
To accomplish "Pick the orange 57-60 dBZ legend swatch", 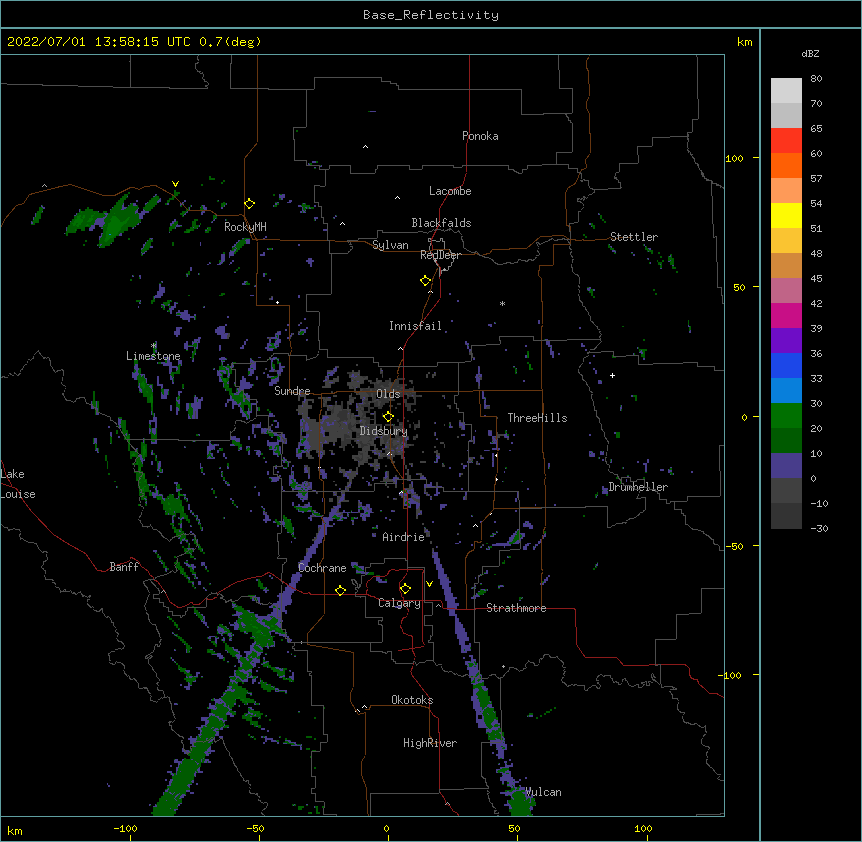I will [x=786, y=165].
